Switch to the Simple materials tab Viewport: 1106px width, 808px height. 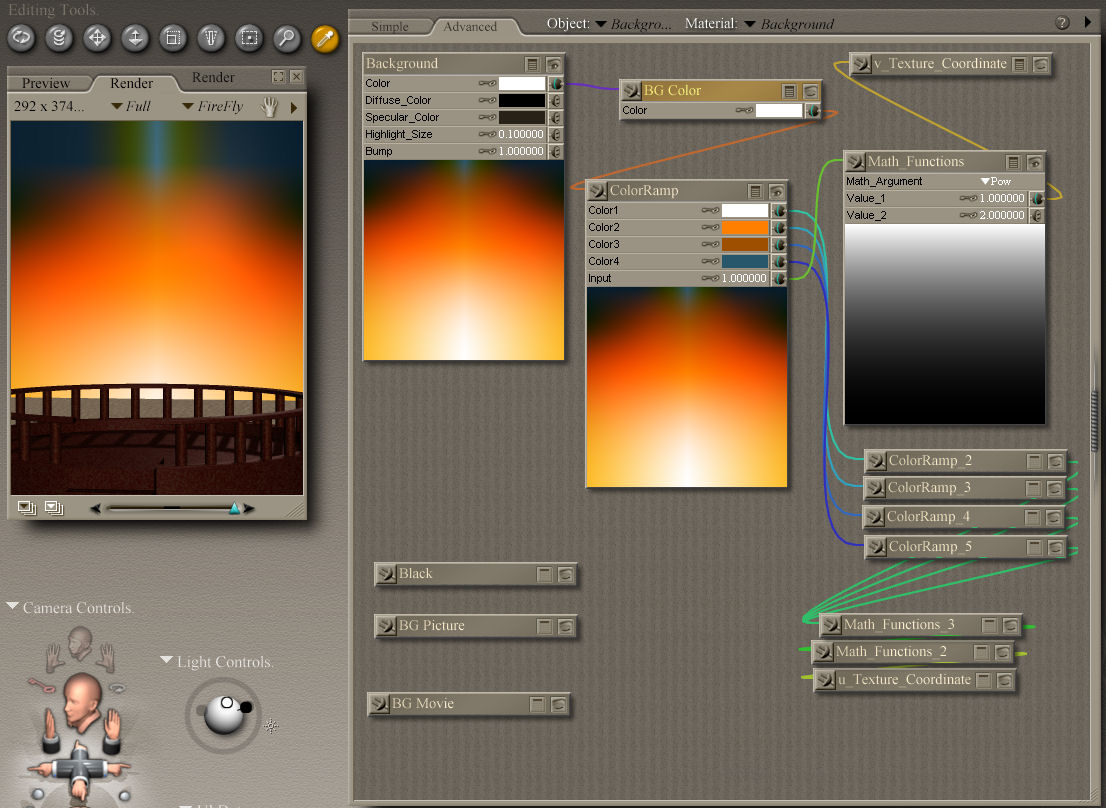[x=390, y=26]
